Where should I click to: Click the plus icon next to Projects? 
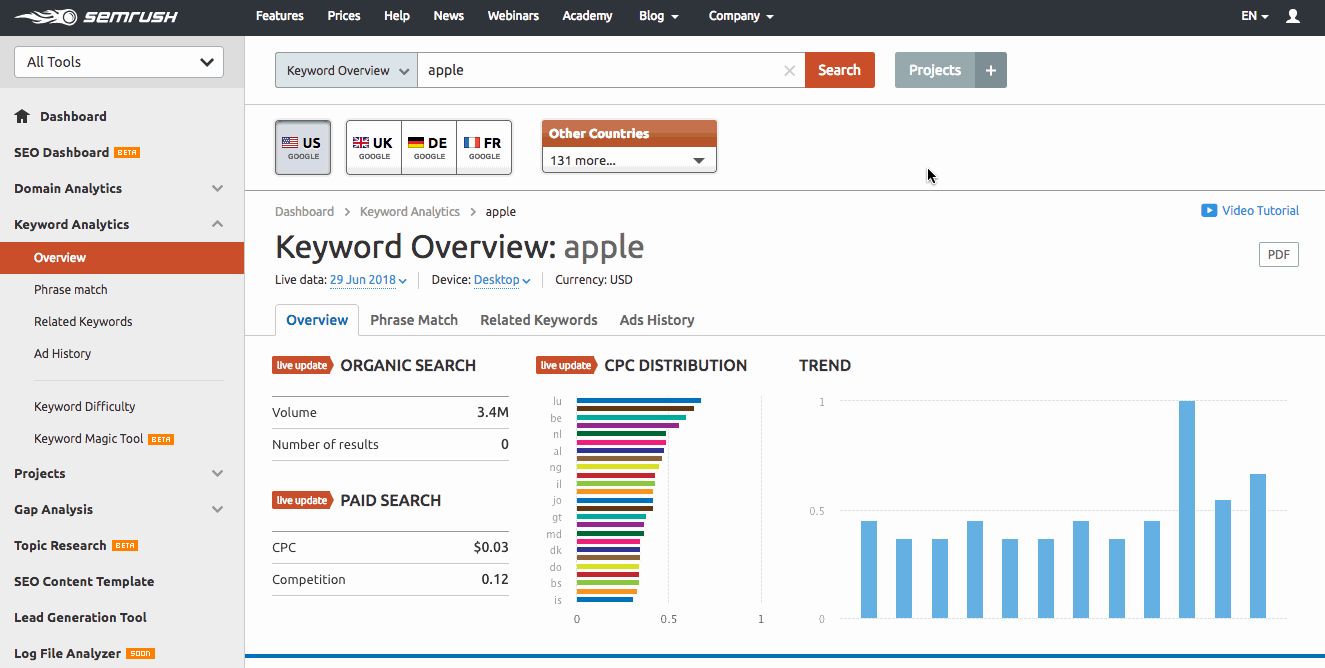[991, 70]
